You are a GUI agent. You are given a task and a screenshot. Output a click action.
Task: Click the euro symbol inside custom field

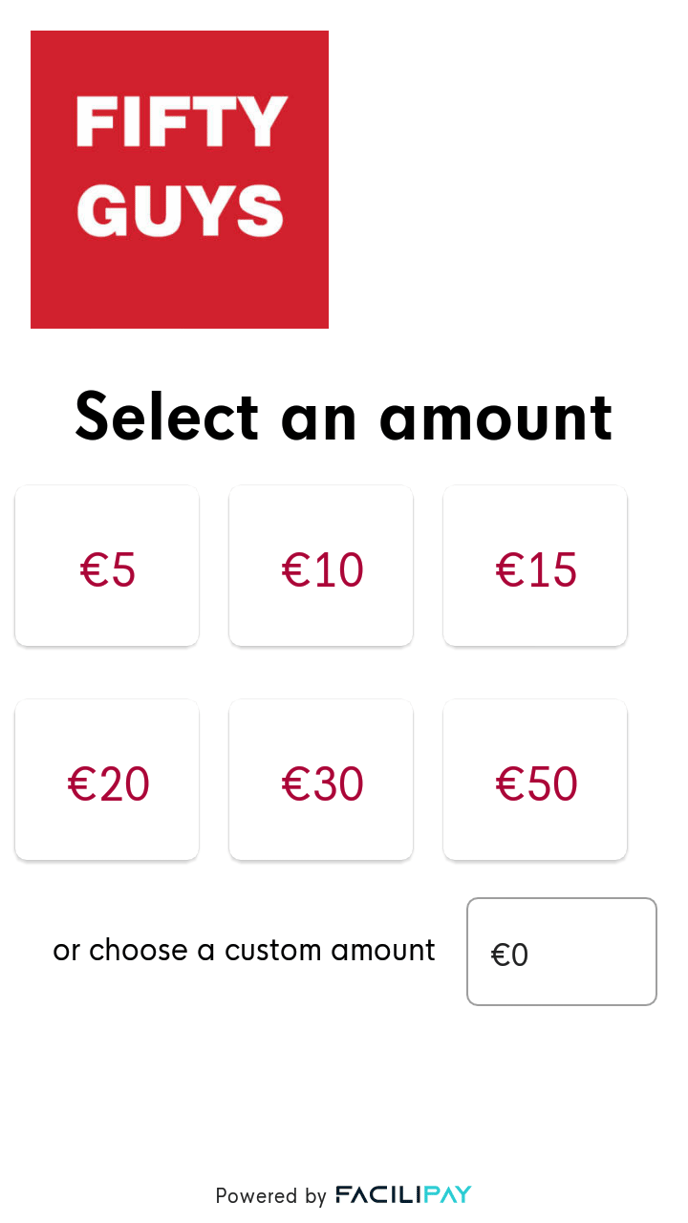(500, 955)
